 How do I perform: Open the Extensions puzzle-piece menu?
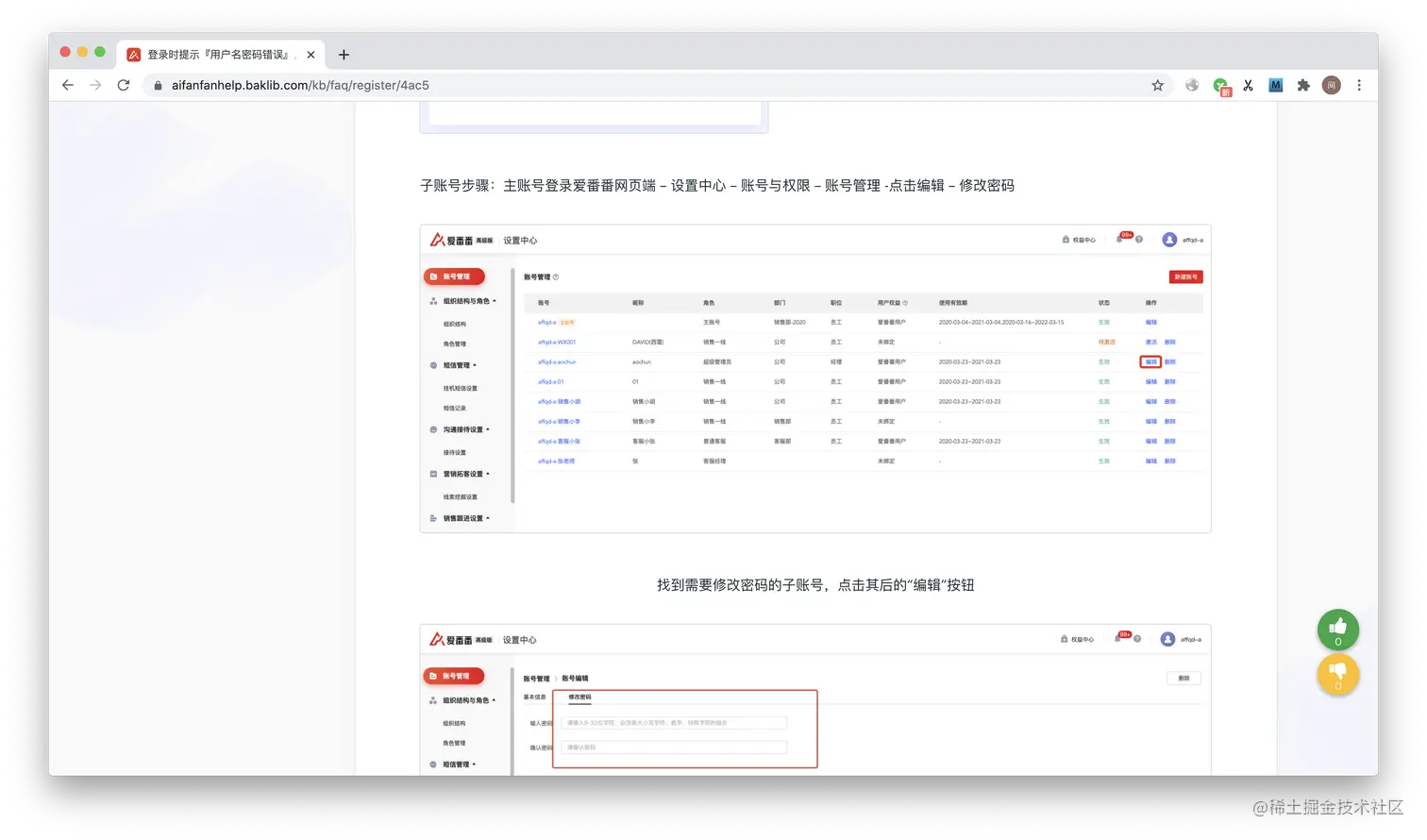pos(1303,85)
